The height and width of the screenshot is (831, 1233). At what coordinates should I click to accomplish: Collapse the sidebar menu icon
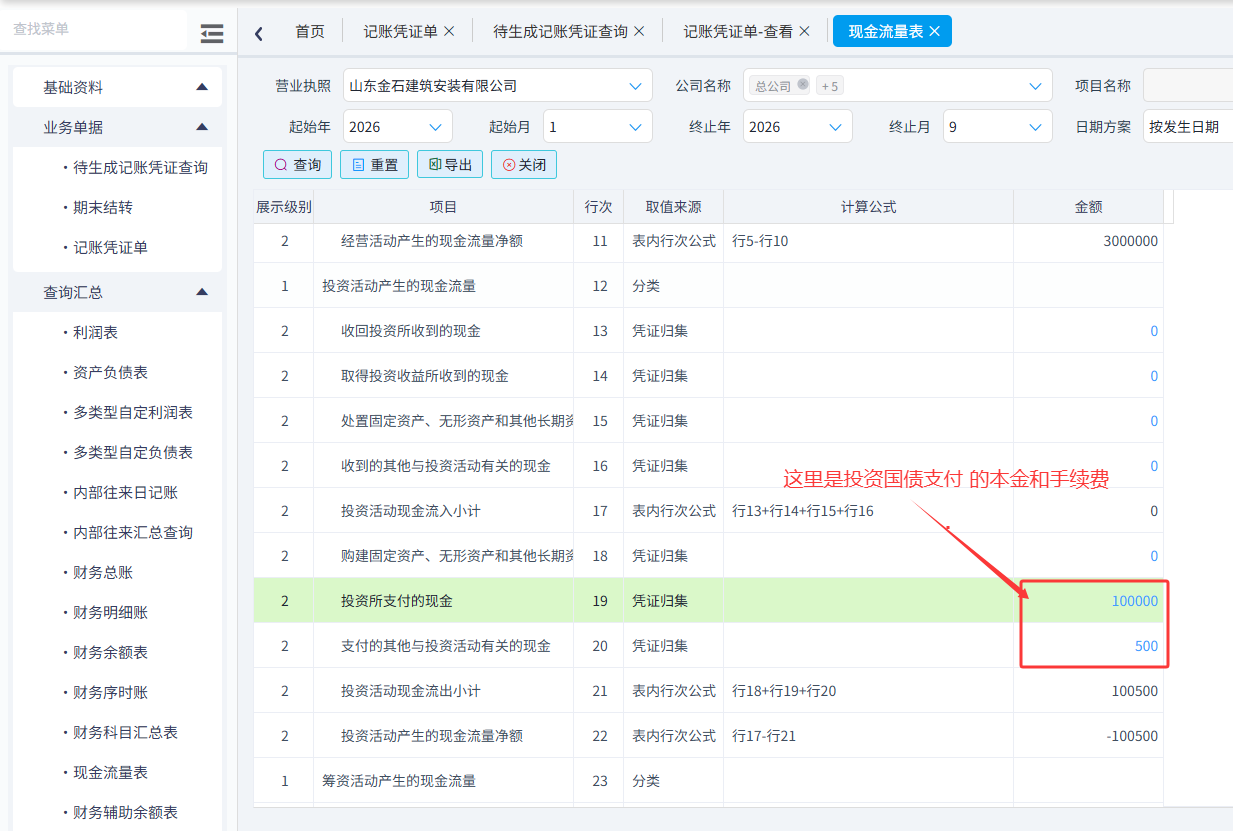point(212,34)
